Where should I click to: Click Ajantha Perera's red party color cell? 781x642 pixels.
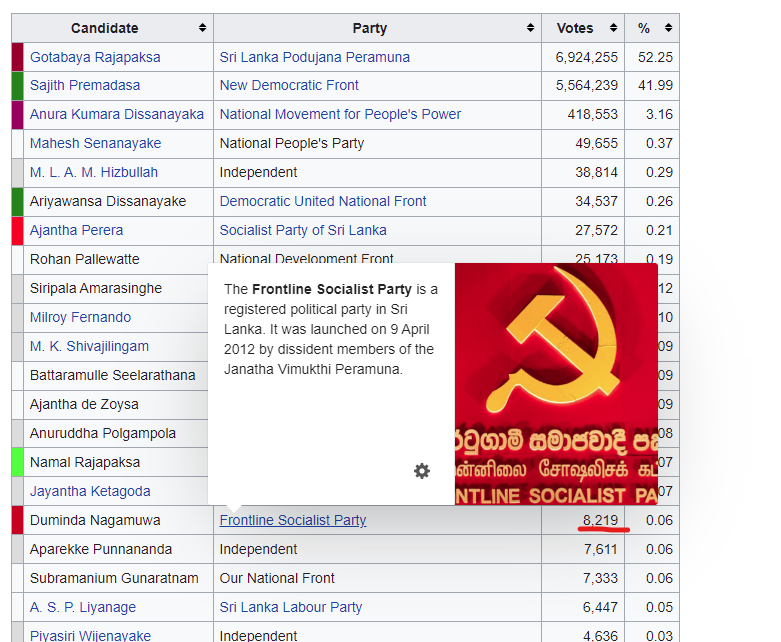pos(17,231)
